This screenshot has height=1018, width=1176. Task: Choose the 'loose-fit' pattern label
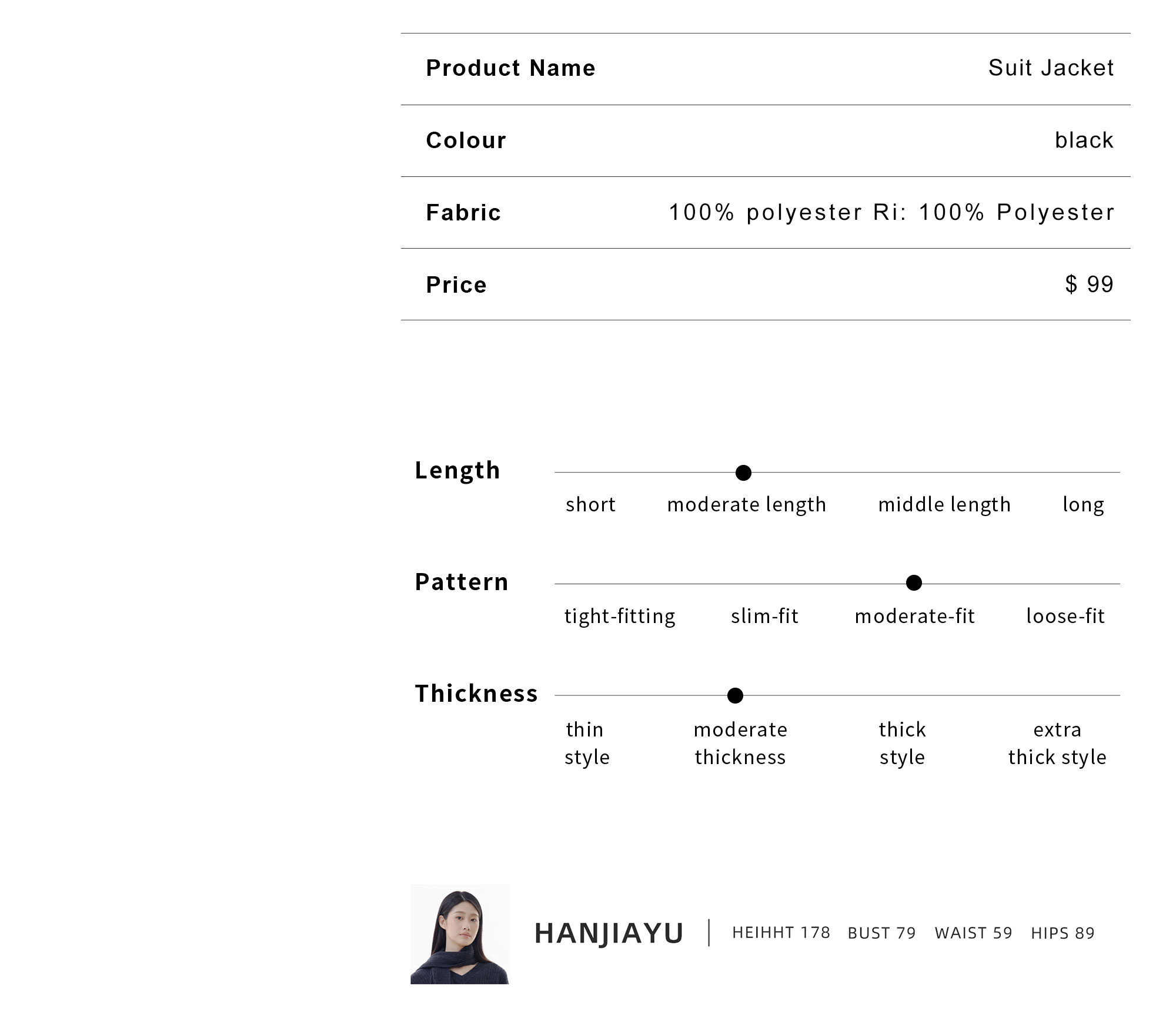point(1065,616)
